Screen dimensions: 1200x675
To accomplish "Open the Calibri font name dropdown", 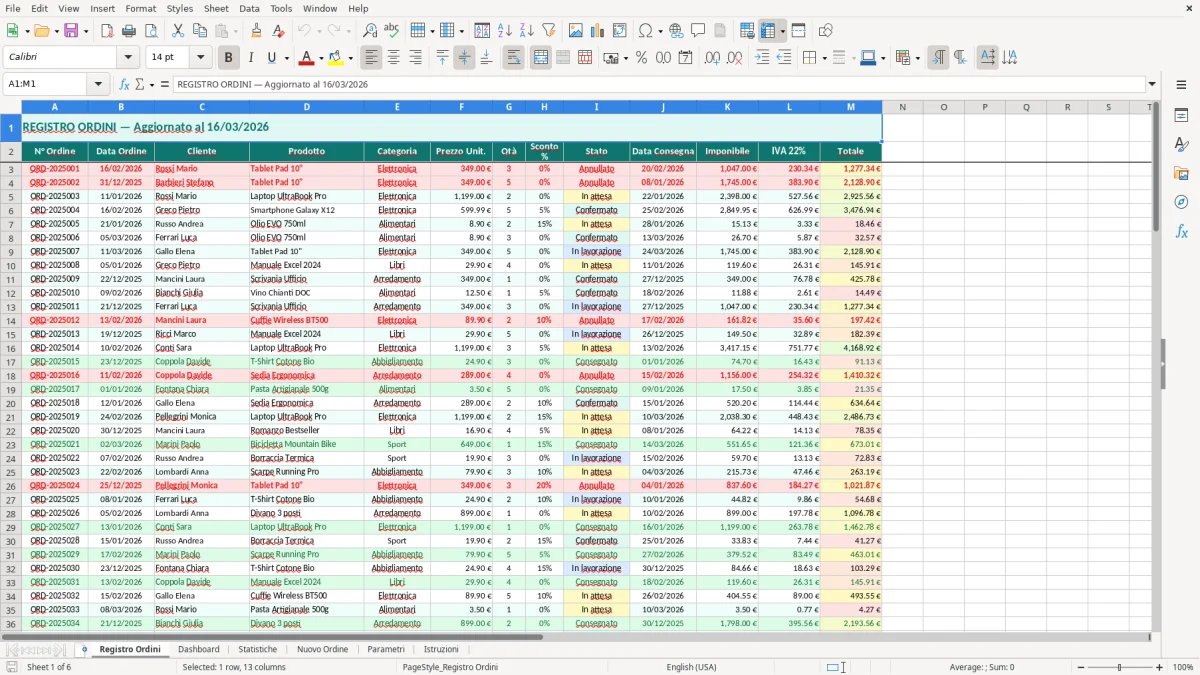I will (x=128, y=58).
